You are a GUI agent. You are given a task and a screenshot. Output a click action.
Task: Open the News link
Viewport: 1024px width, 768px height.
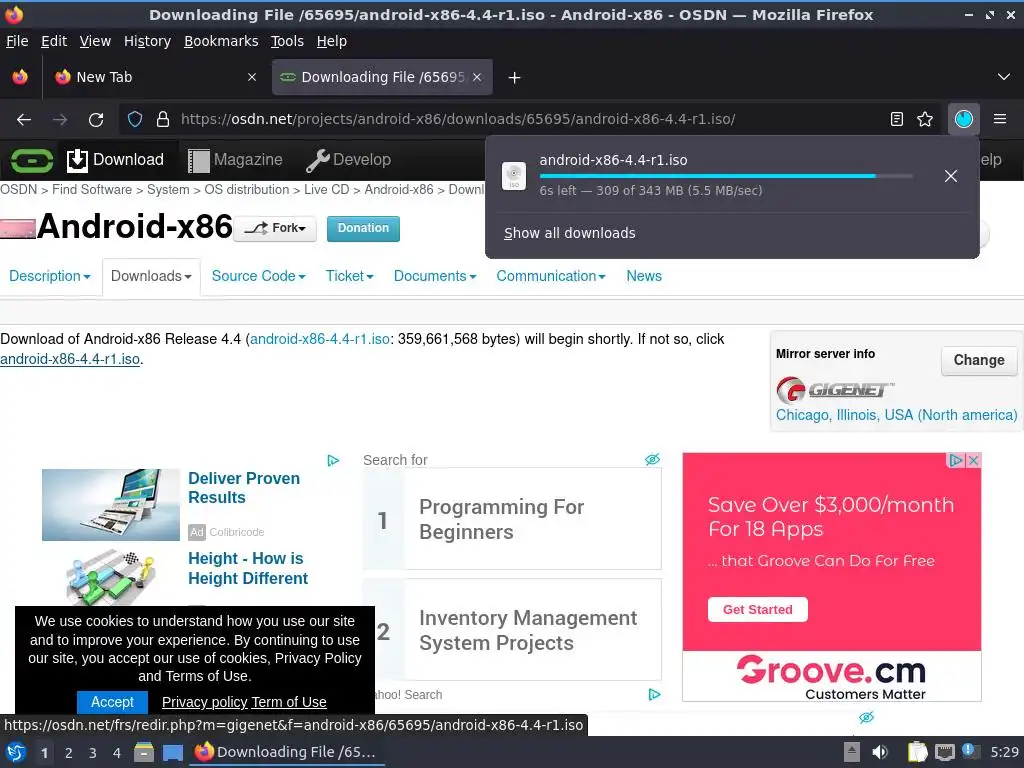(x=644, y=276)
